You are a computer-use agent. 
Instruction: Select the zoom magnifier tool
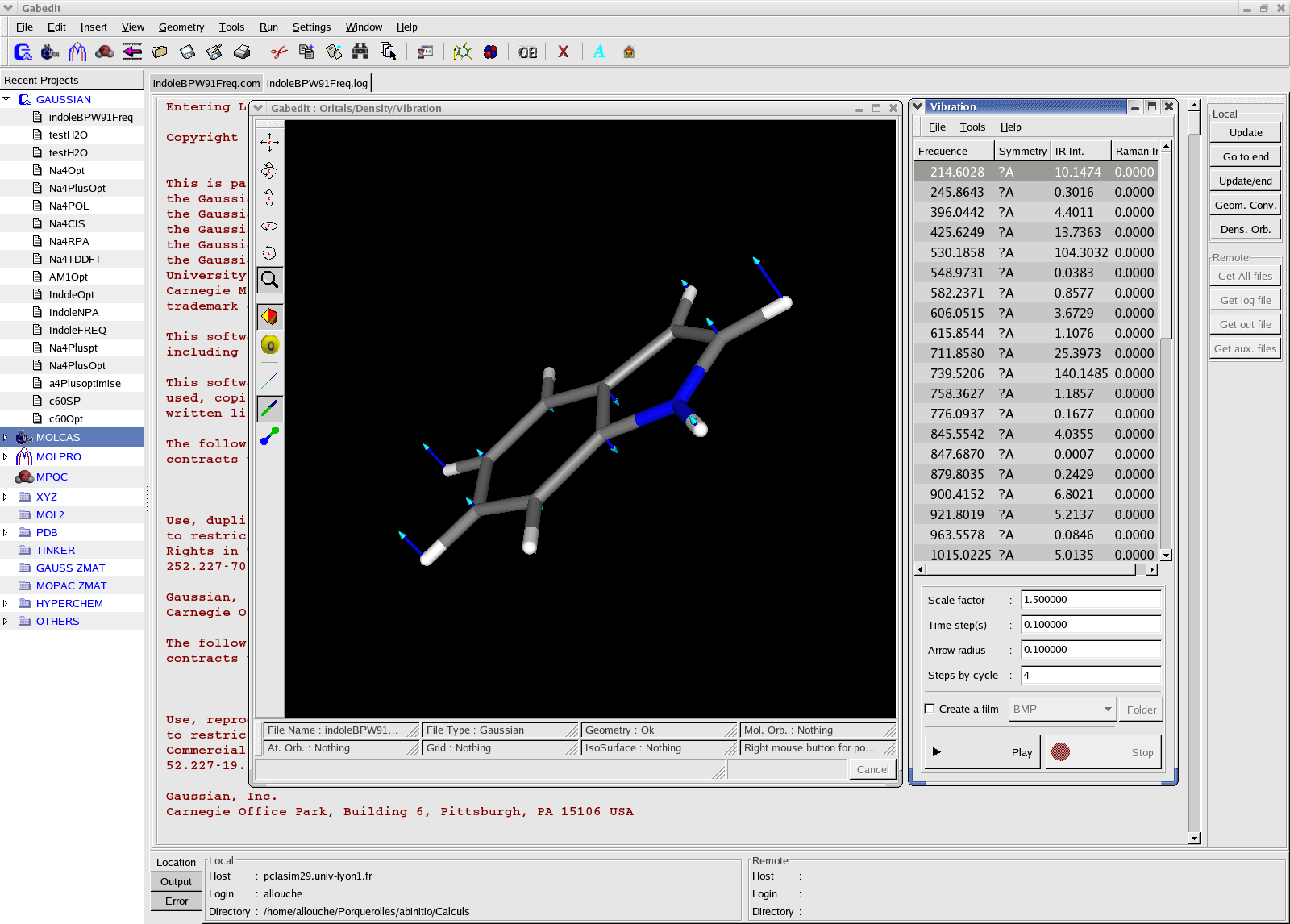269,280
